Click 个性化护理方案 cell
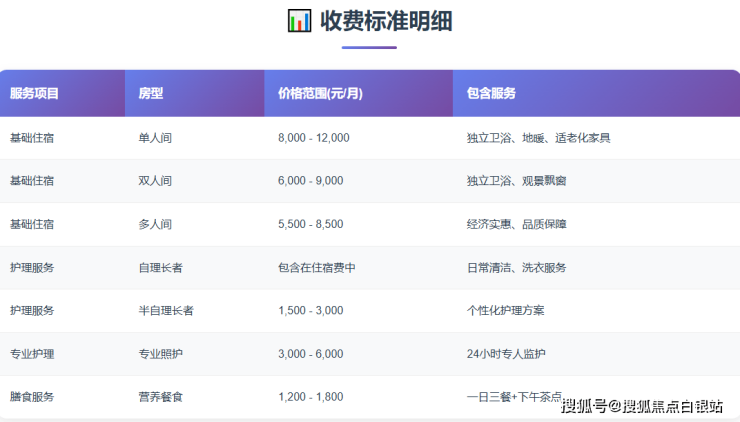 505,311
